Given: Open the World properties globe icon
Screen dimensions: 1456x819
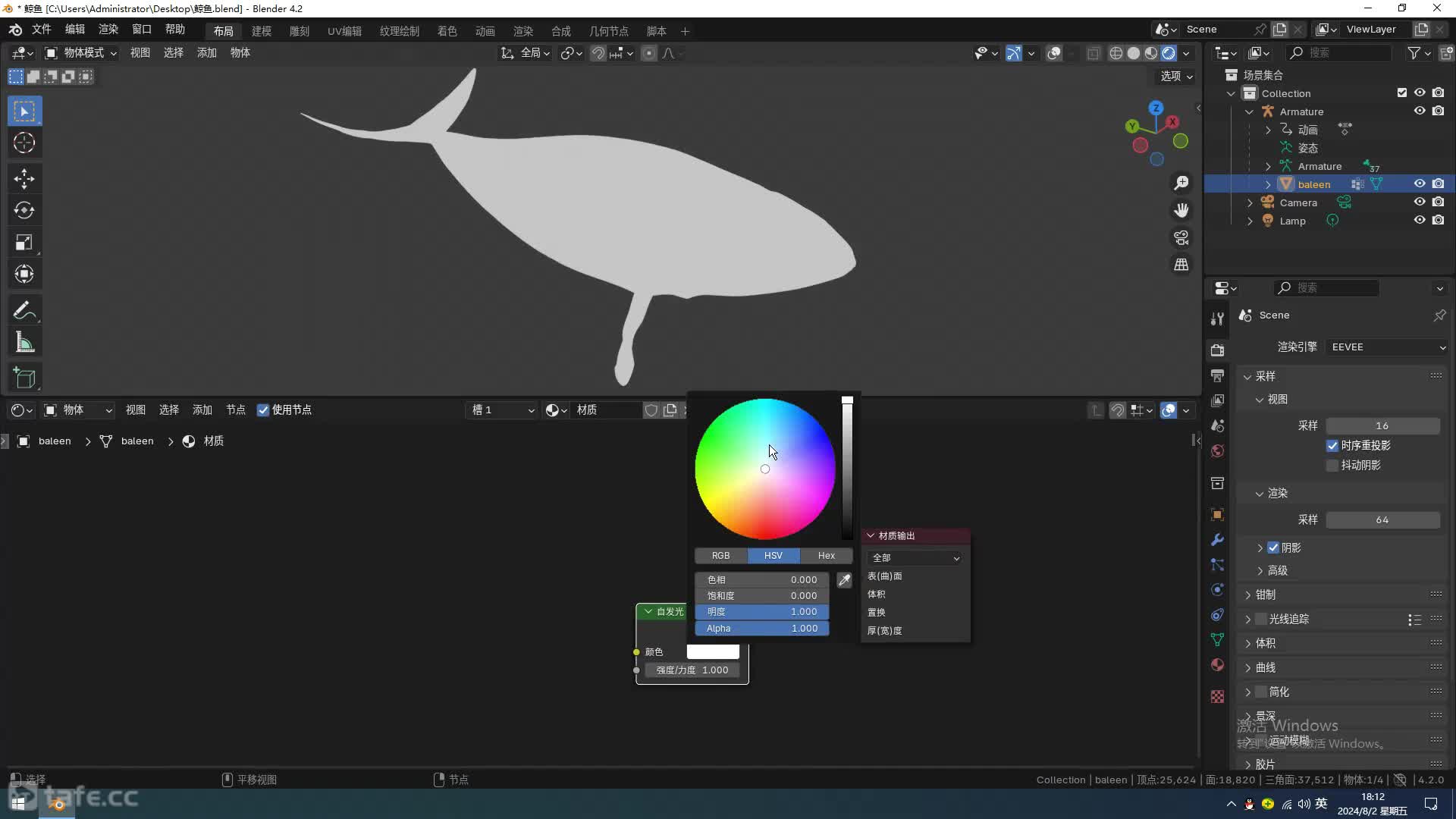Looking at the screenshot, I should 1217,451.
